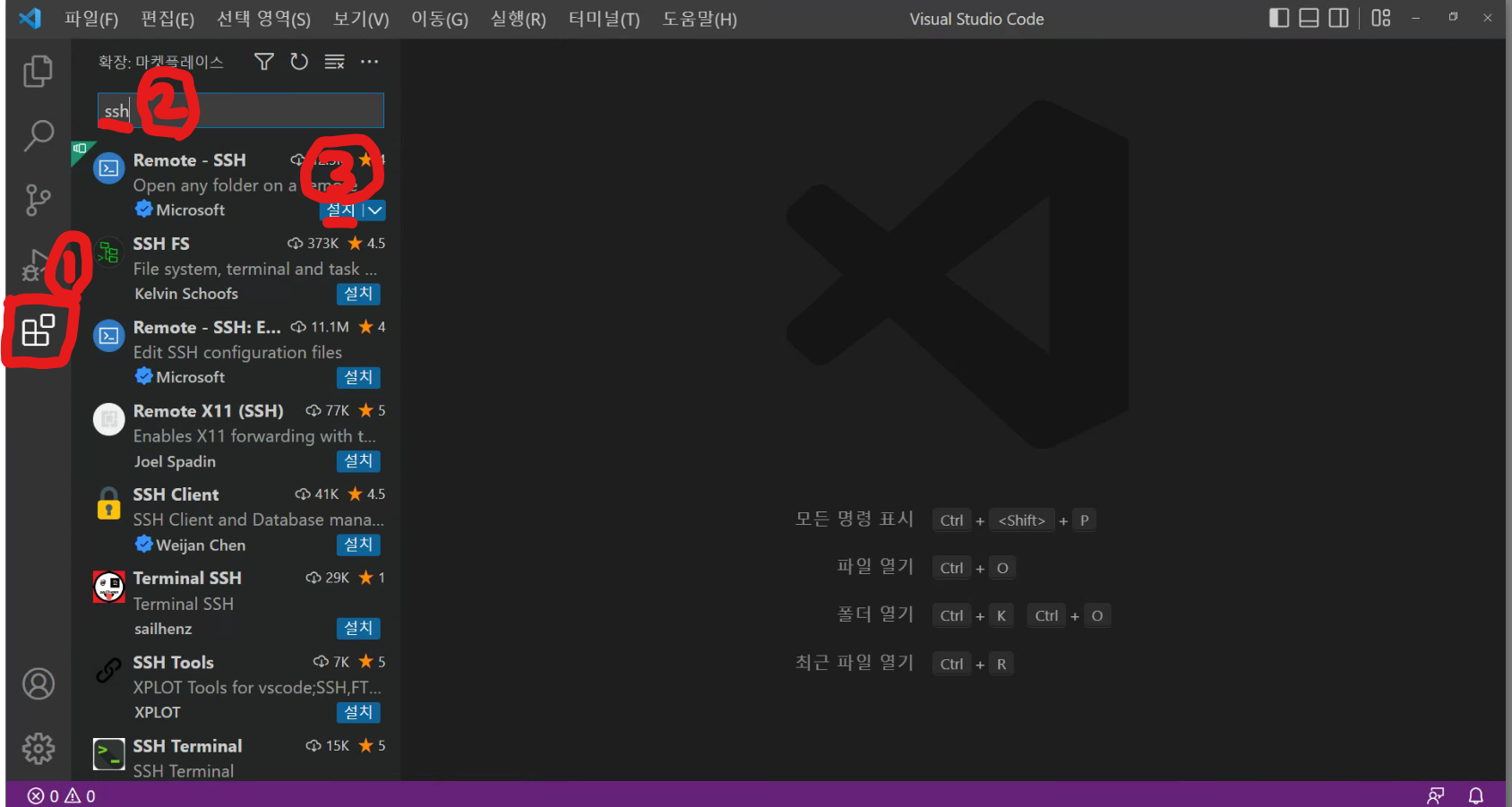Click the '최근 파일 열기' shortcut hint
1512x807 pixels.
pyautogui.click(x=854, y=663)
